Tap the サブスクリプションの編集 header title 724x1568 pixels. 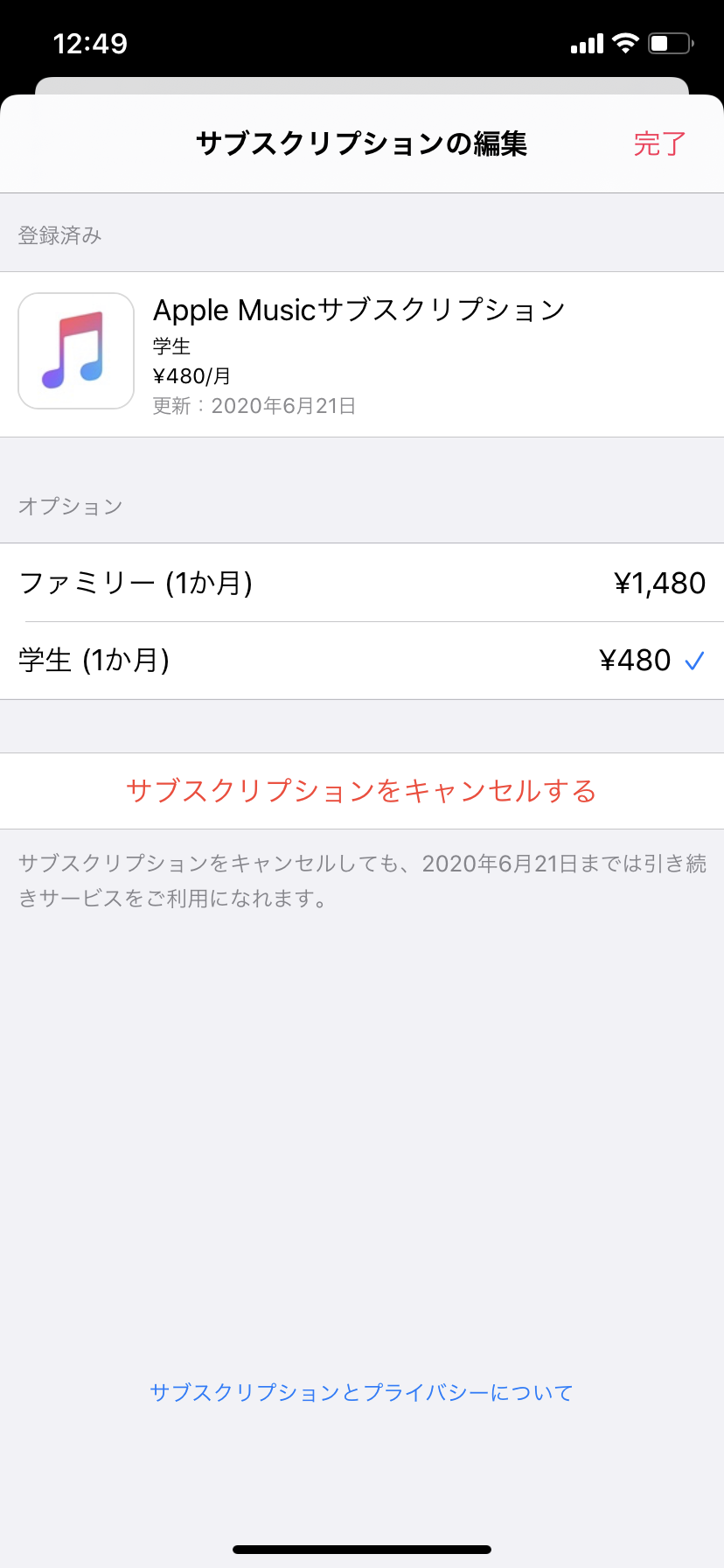click(x=361, y=143)
